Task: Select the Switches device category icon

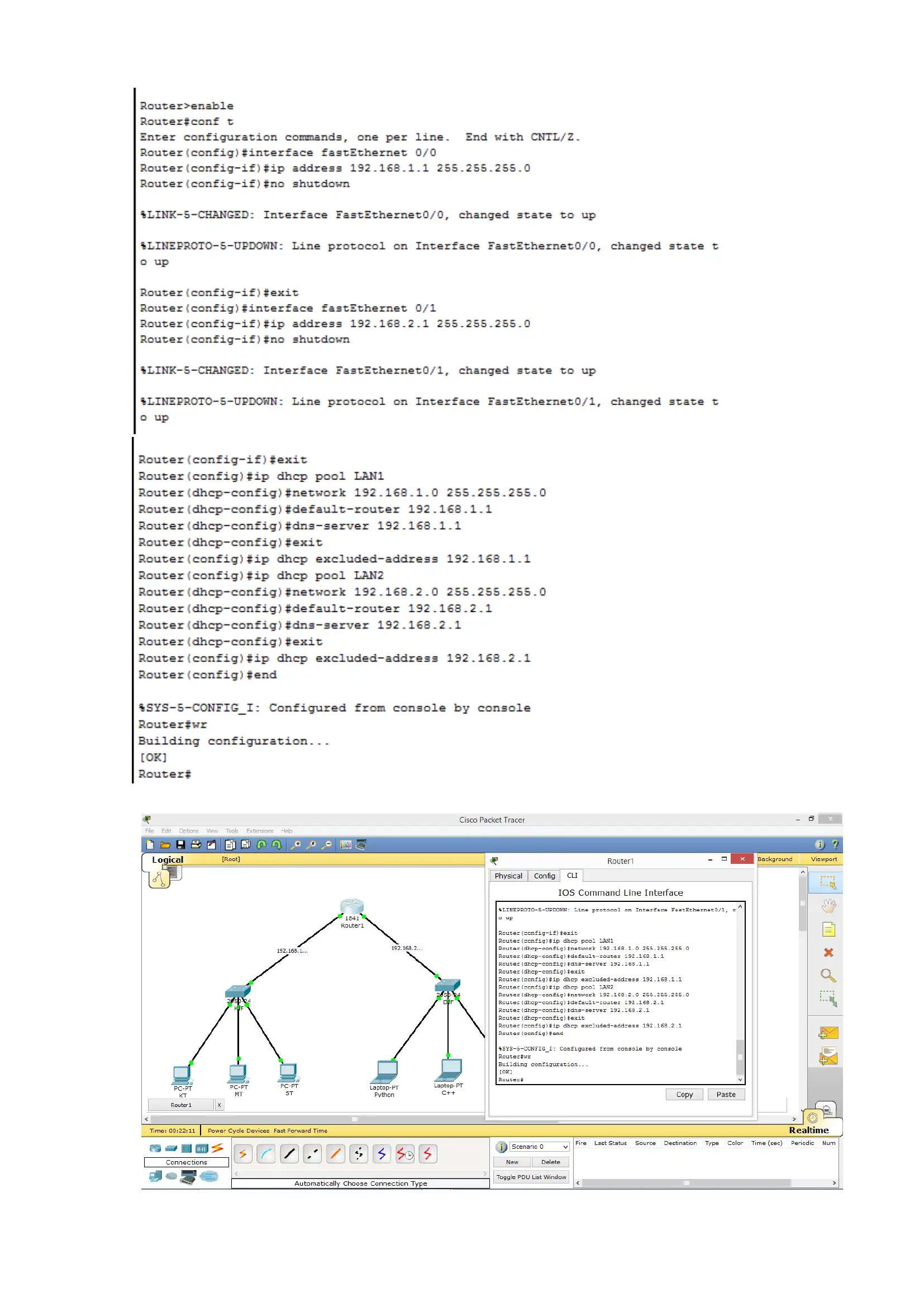Action: coord(172,1148)
